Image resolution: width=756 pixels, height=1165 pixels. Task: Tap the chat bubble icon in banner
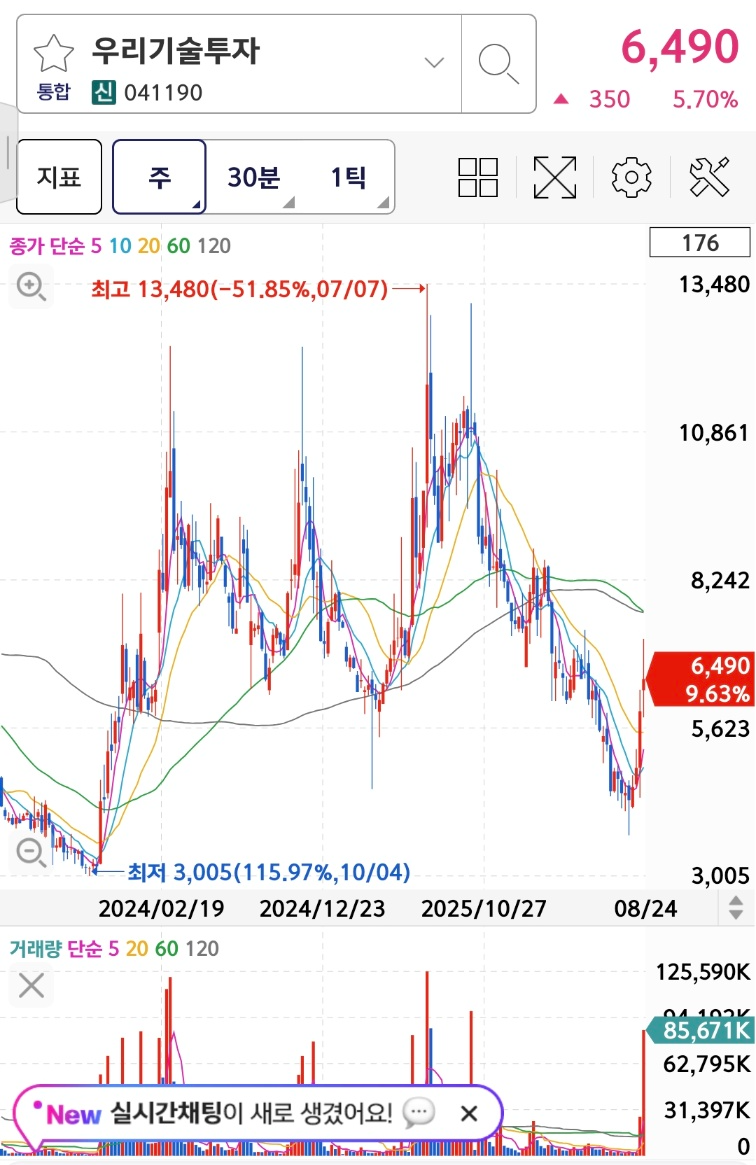click(x=419, y=1113)
